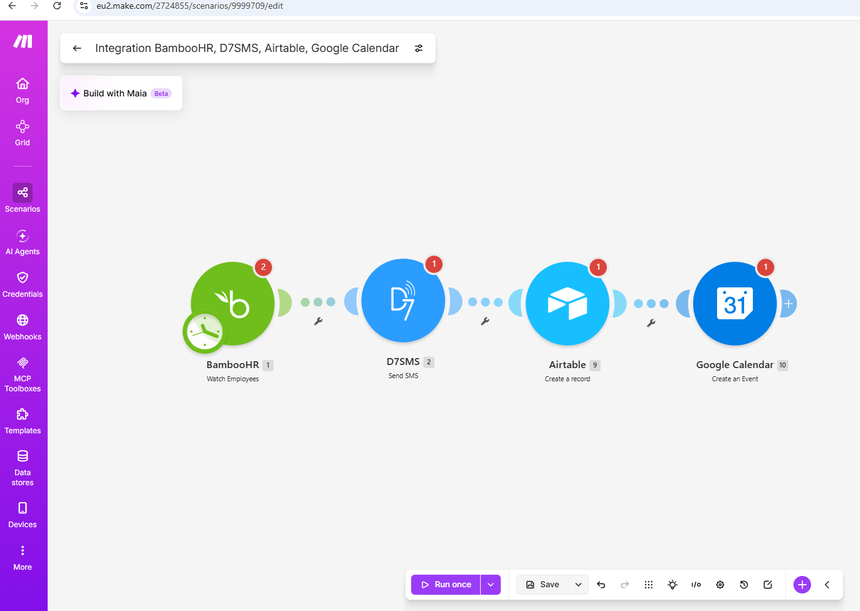Open the clock schedule settings on BambooHR
Image resolution: width=860 pixels, height=611 pixels.
pos(203,332)
